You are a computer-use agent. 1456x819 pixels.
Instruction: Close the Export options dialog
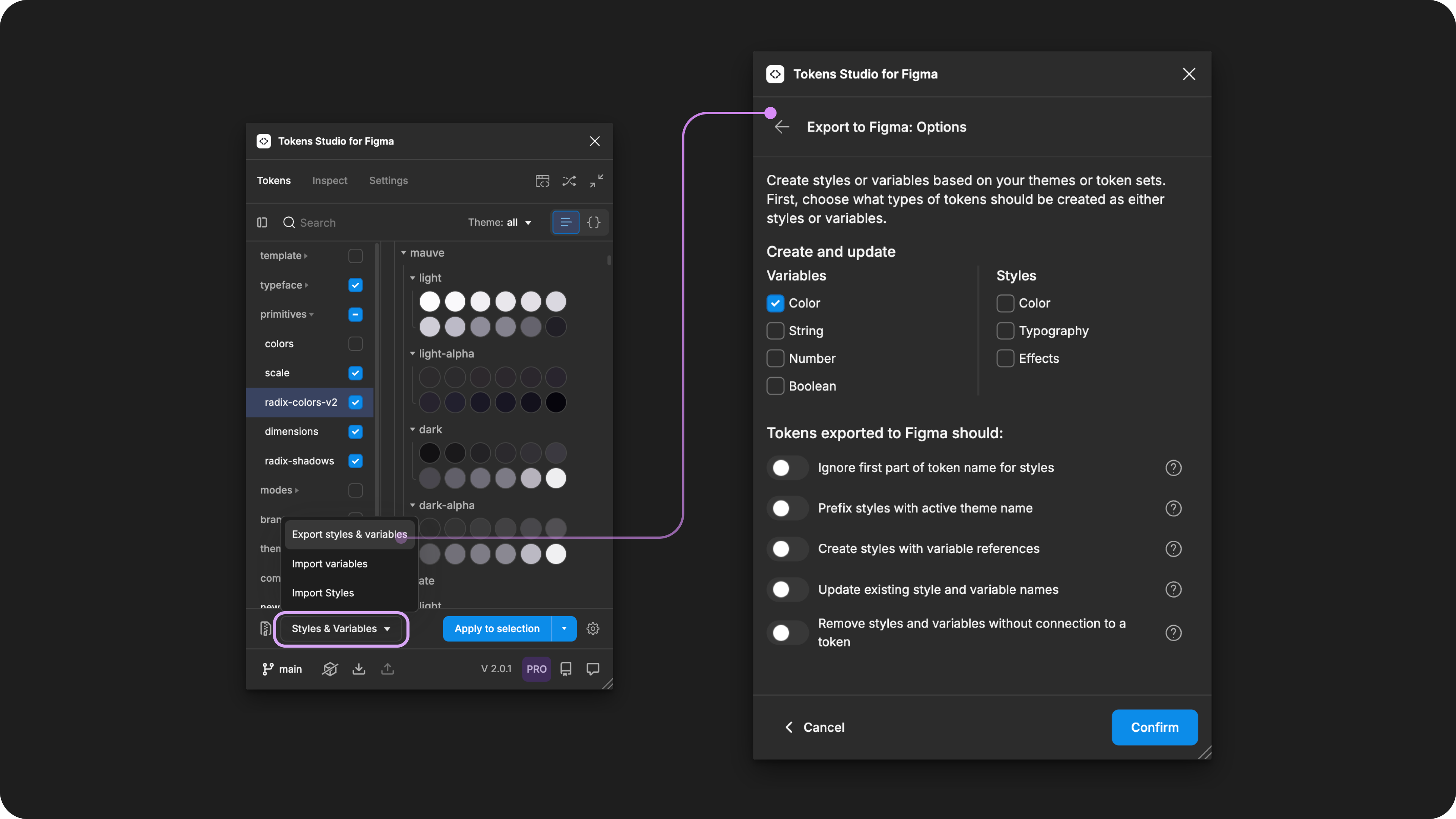[1189, 74]
